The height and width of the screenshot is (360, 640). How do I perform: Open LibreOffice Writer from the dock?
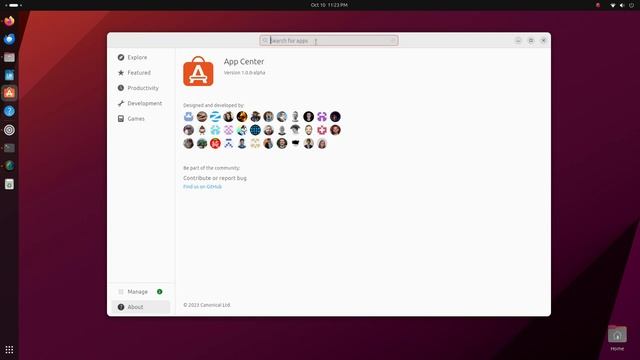click(9, 75)
